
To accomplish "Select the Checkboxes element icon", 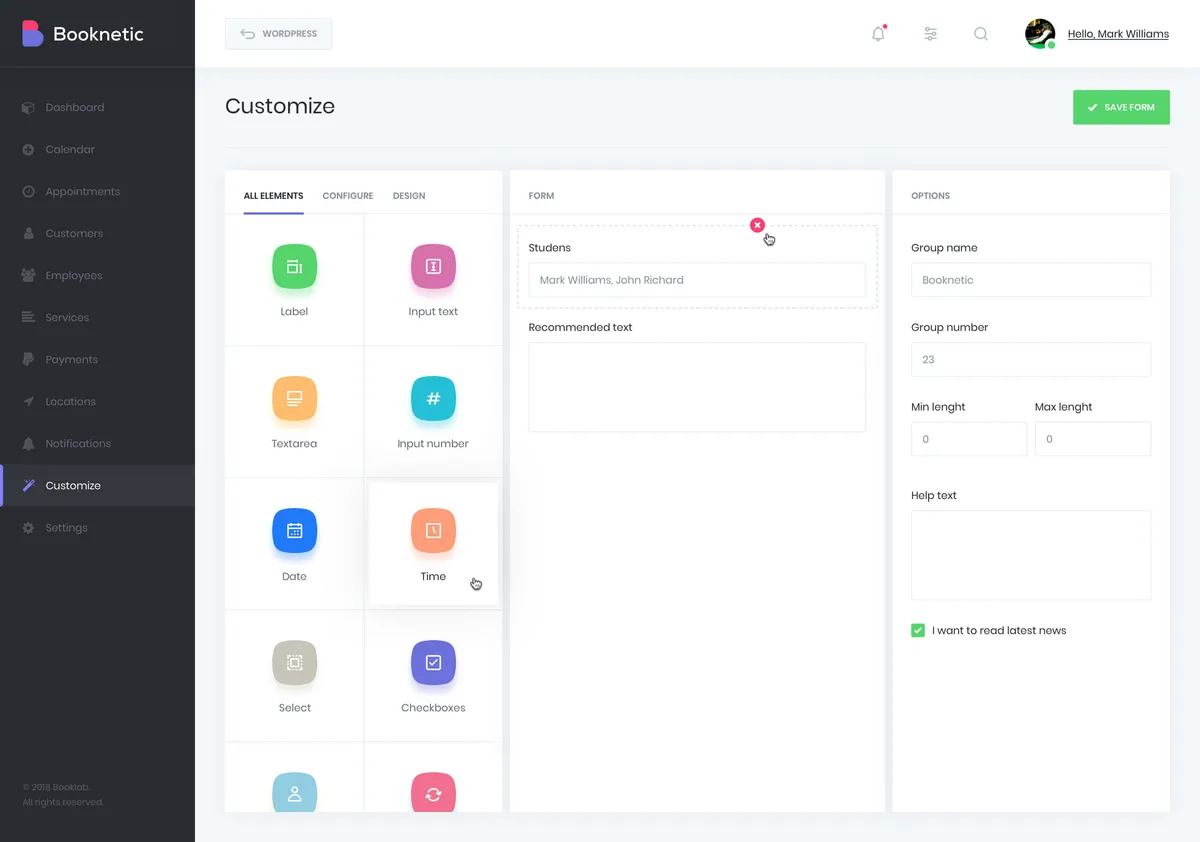I will [433, 662].
